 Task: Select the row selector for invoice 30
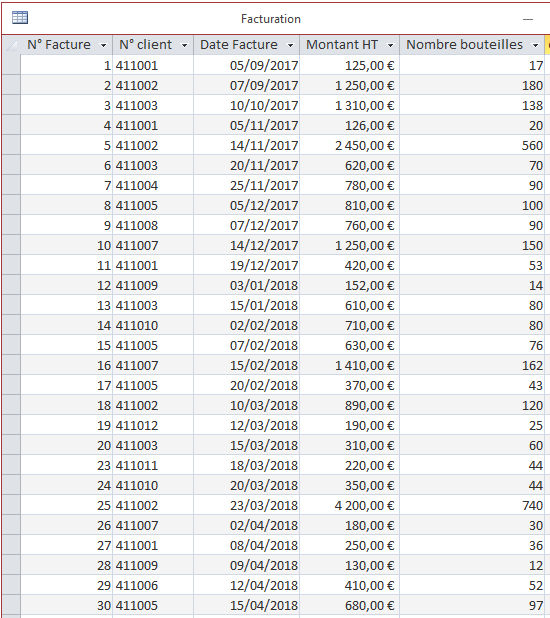tap(11, 605)
